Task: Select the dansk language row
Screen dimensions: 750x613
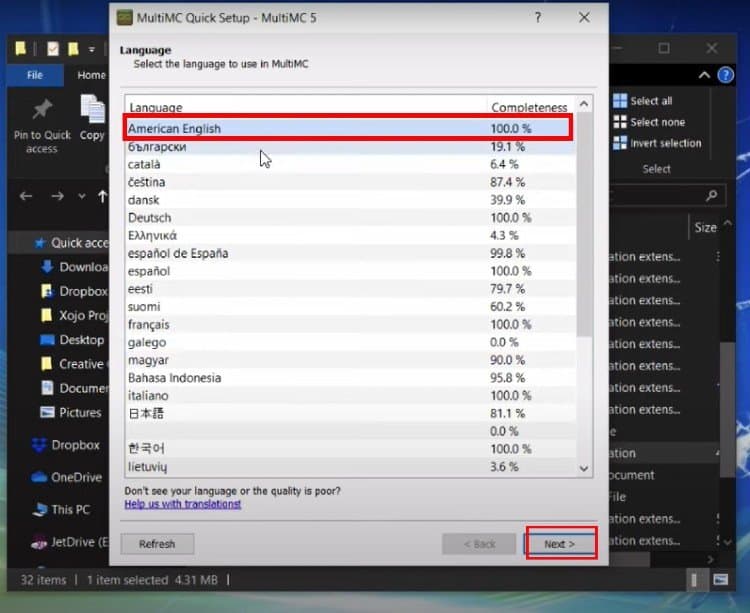Action: click(351, 200)
